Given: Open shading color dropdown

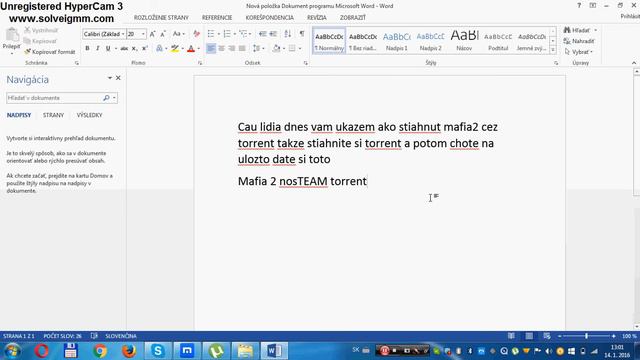Looking at the screenshot, I should point(284,49).
